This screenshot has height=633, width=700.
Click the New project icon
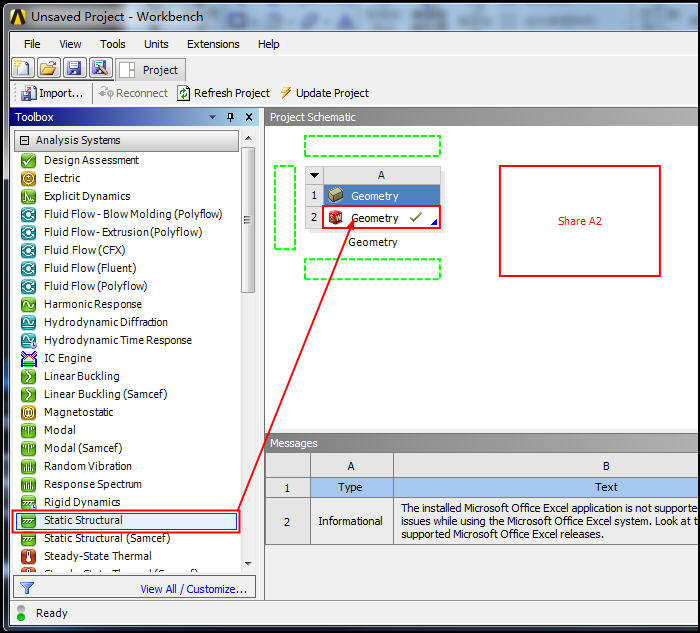[22, 68]
